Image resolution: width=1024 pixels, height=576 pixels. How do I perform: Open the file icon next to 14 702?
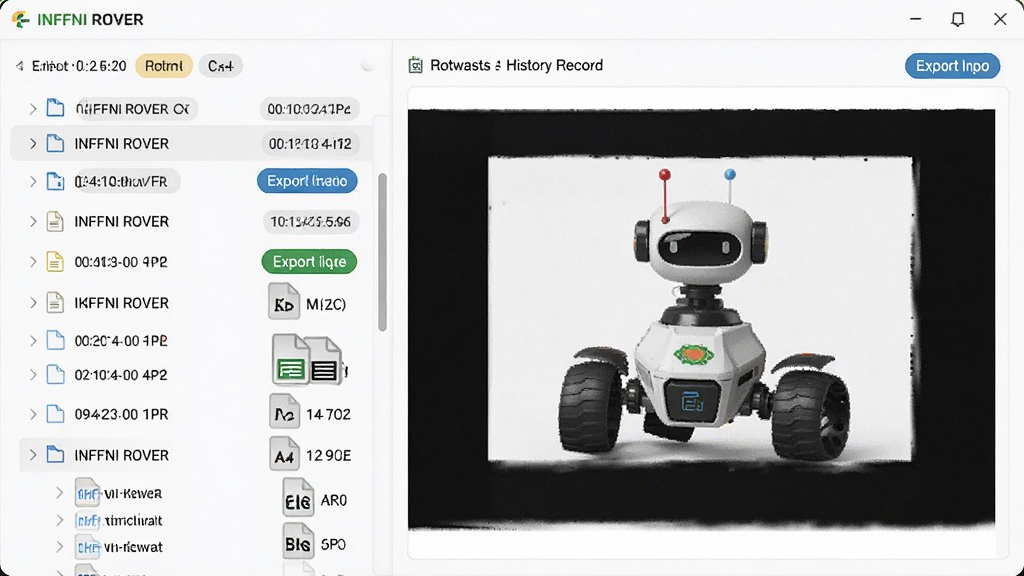[x=284, y=412]
